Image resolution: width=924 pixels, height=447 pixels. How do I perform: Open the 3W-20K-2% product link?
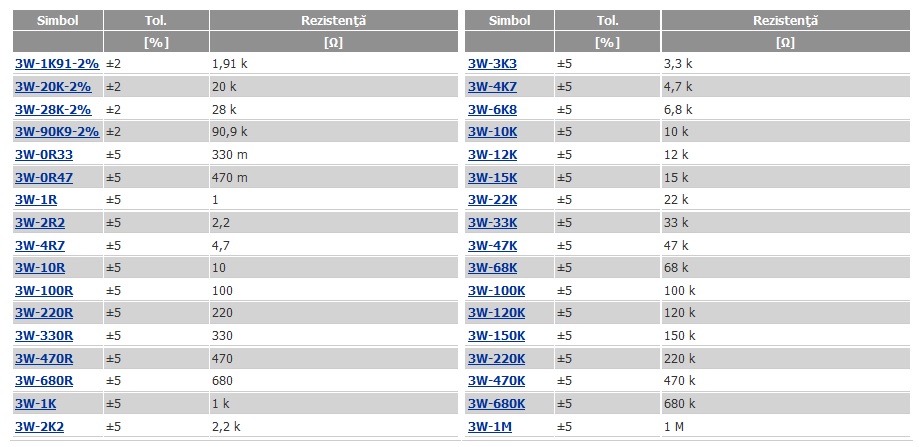coord(53,87)
